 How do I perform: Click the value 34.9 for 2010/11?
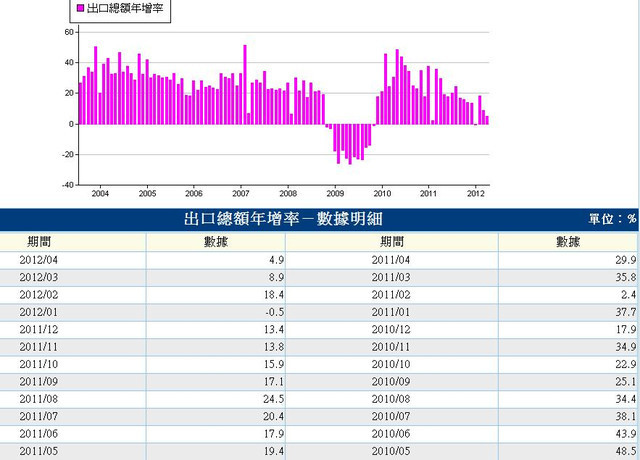626,347
